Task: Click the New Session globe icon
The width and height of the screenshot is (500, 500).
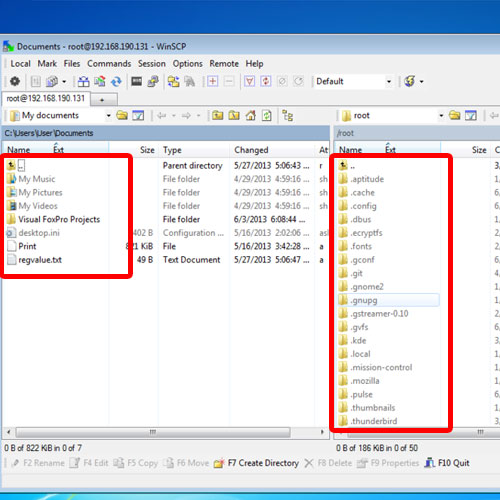Action: tap(410, 81)
